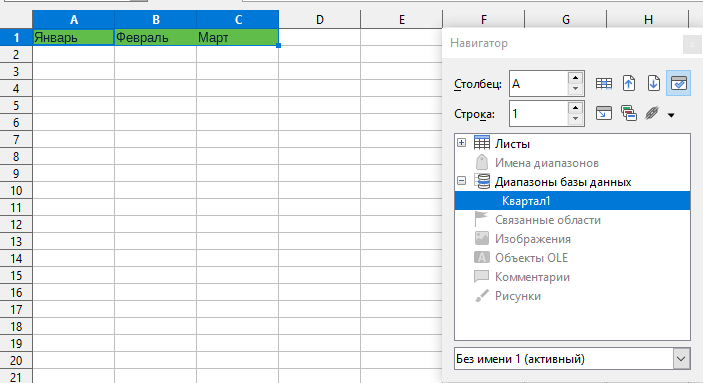
Task: Click the fill handle of the selection
Action: click(x=278, y=45)
